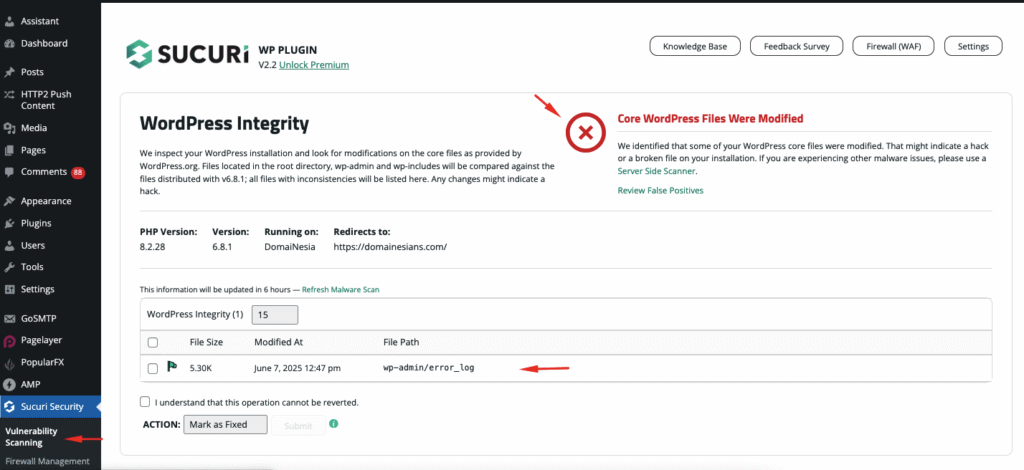Open the Unlock Premium link

coord(314,65)
